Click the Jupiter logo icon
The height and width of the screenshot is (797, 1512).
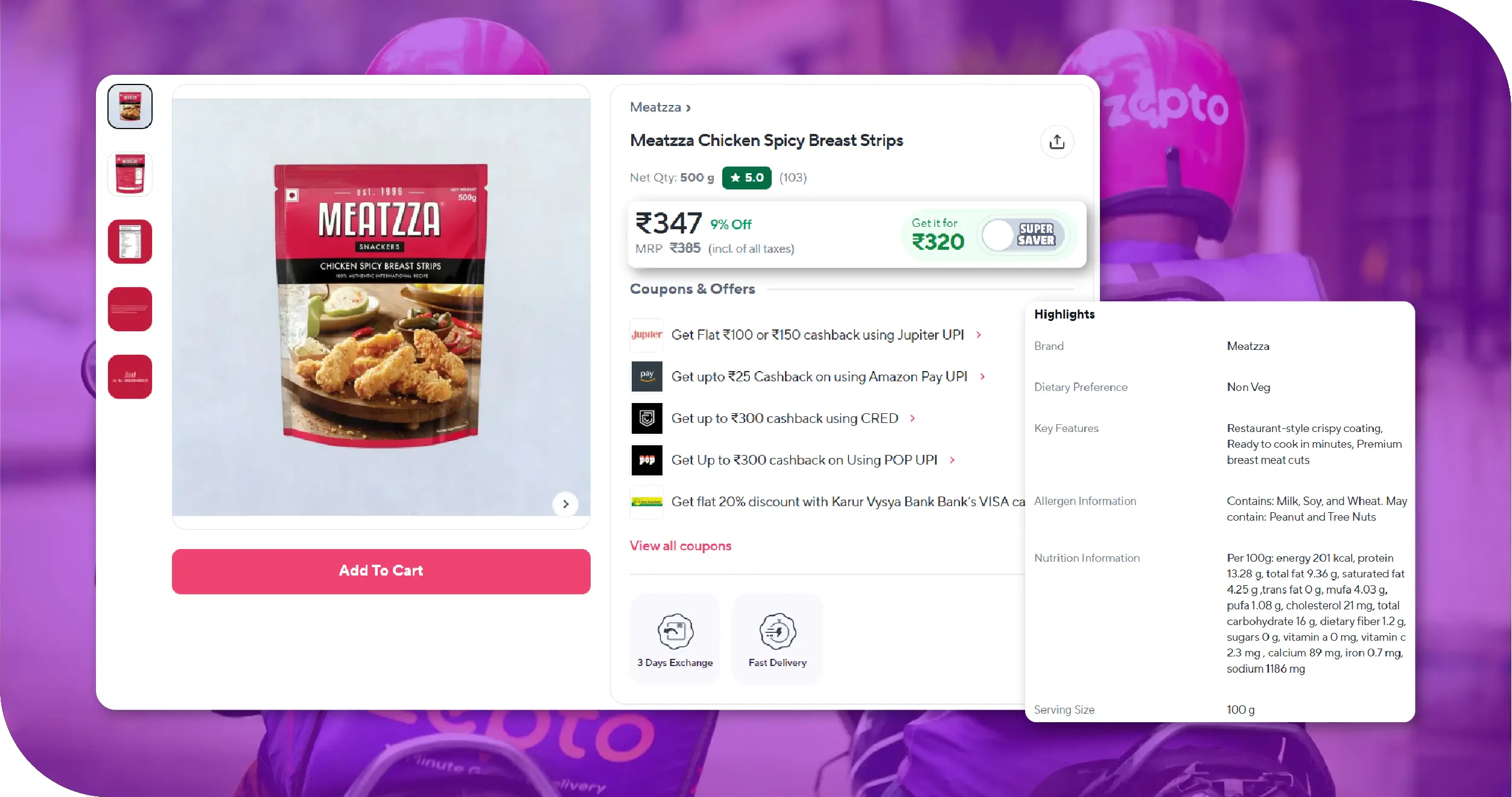pos(647,335)
